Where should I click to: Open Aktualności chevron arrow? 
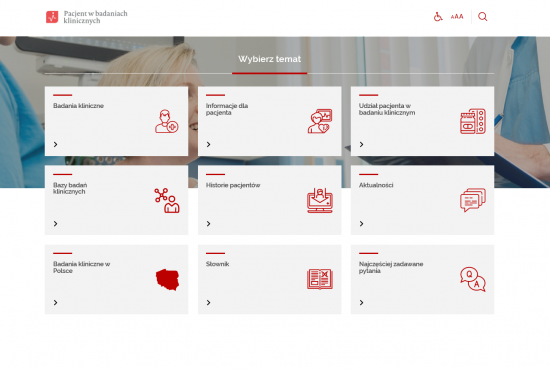click(x=361, y=223)
